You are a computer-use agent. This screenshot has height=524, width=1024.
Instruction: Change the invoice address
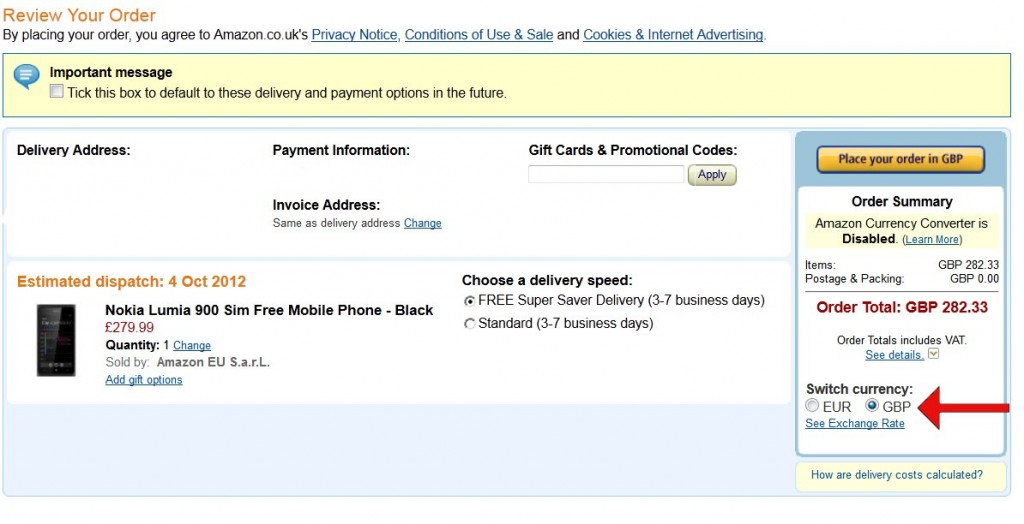tap(422, 223)
